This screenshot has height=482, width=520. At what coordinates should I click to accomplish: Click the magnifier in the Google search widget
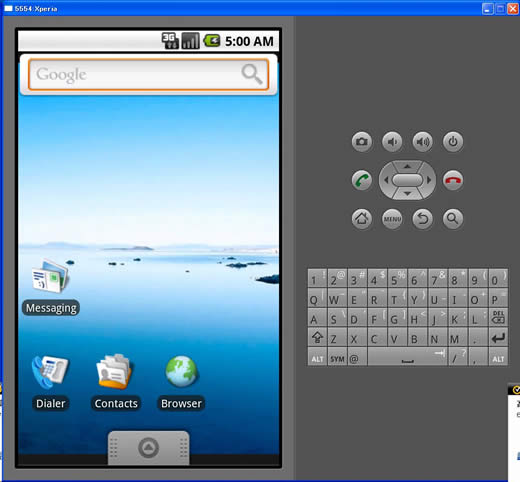(x=252, y=74)
